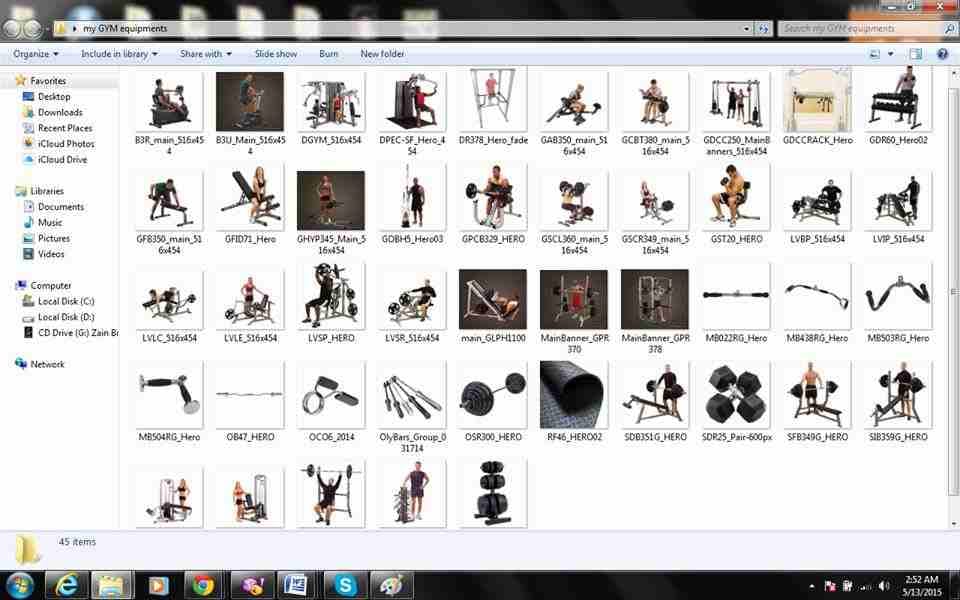Viewport: 960px width, 600px height.
Task: Select the GDCCRACK_Hero thumbnail
Action: (x=817, y=108)
